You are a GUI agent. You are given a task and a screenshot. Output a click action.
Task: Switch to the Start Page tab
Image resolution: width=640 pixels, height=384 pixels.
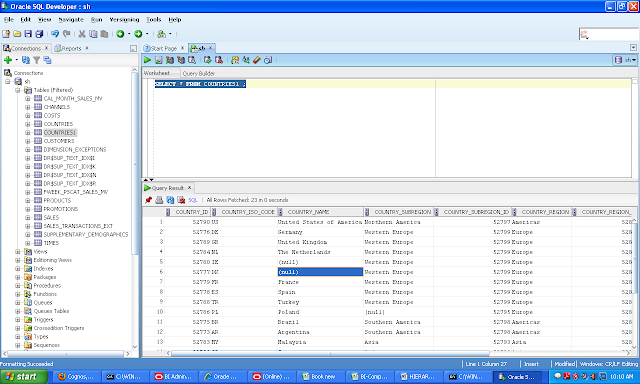(164, 48)
